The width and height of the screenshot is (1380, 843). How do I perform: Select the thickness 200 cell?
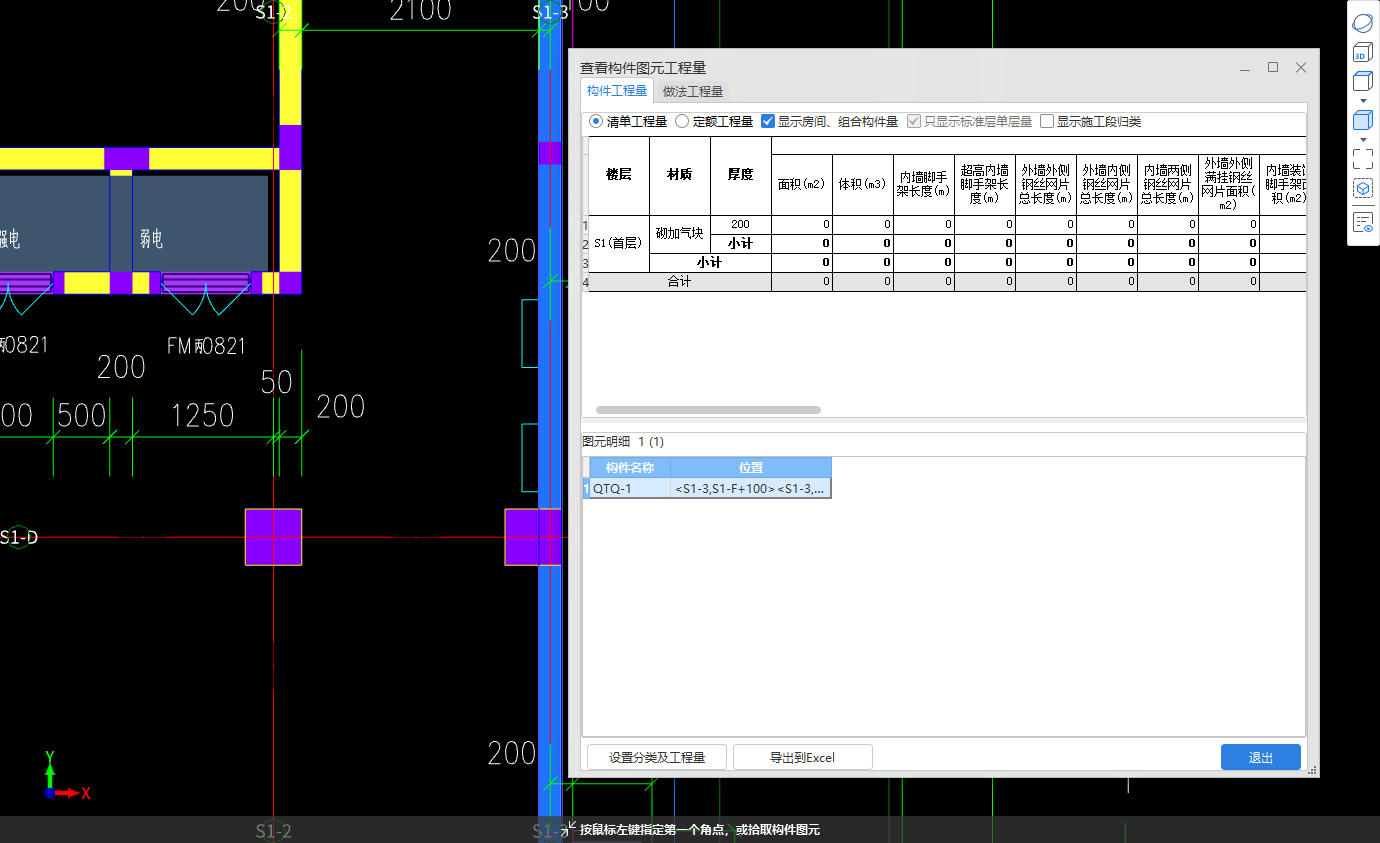pyautogui.click(x=741, y=225)
